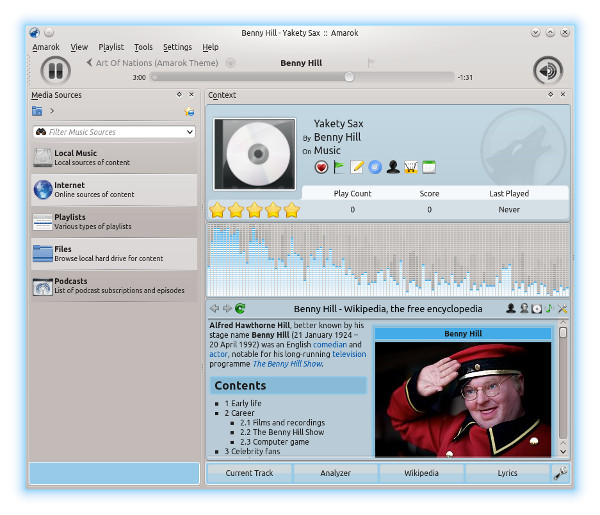600x515 pixels.
Task: Click the blue disc album icon
Action: [375, 167]
